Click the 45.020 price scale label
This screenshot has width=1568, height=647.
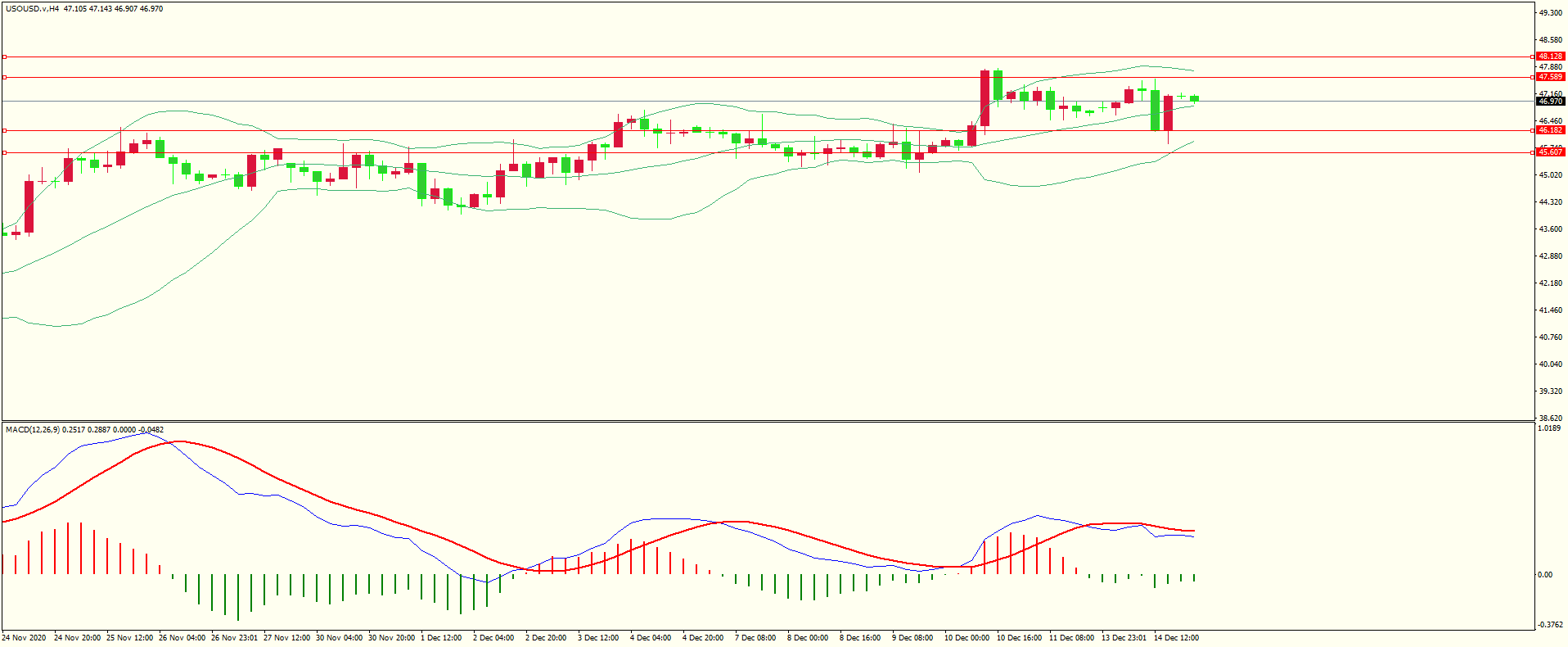tap(1550, 175)
